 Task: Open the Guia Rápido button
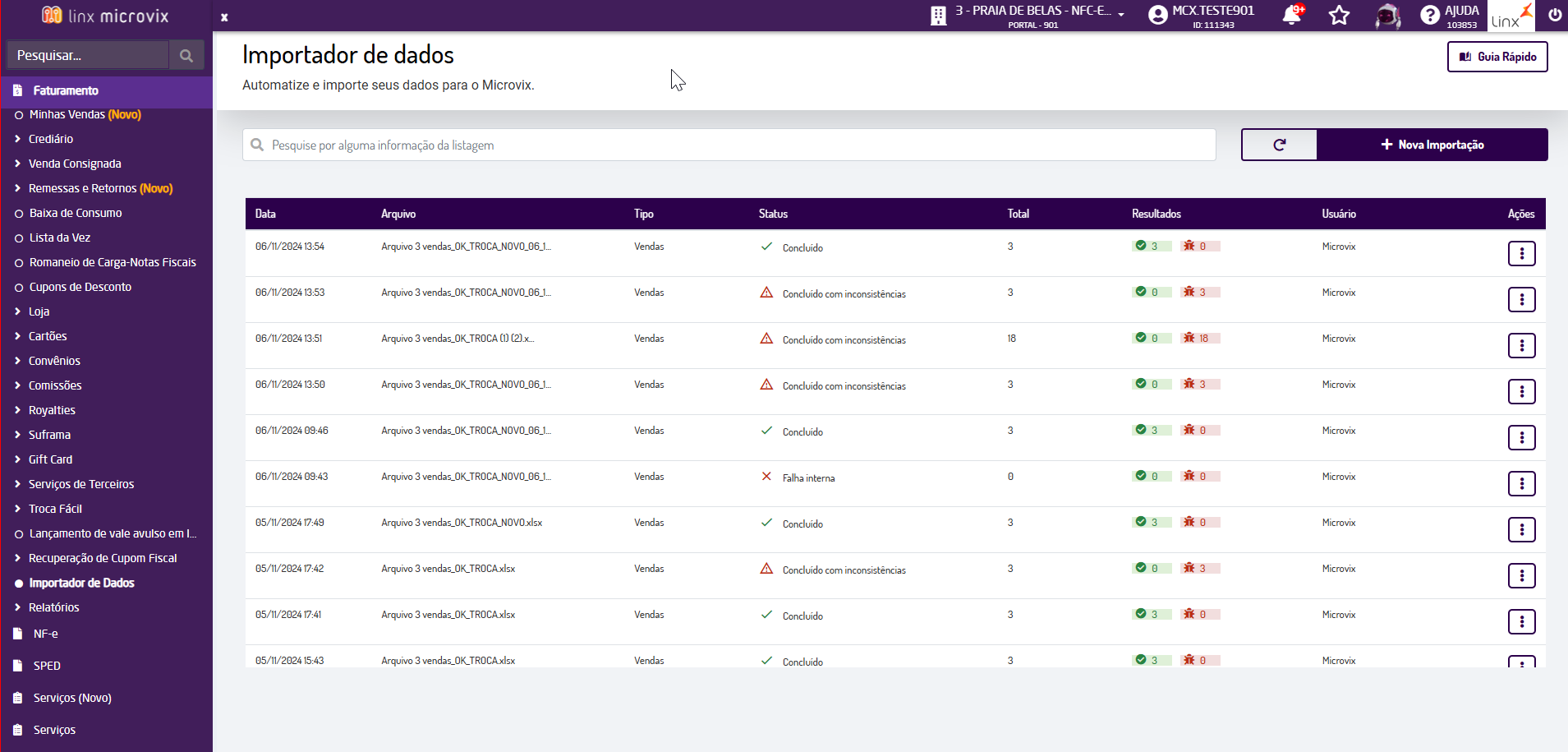coord(1497,57)
